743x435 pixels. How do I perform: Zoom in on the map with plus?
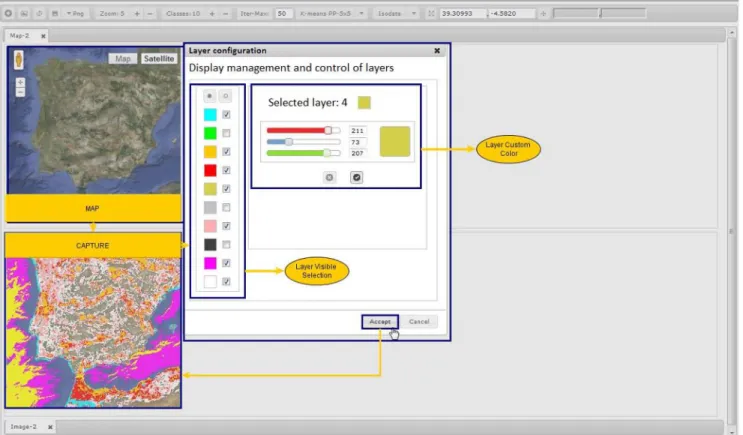(x=20, y=82)
